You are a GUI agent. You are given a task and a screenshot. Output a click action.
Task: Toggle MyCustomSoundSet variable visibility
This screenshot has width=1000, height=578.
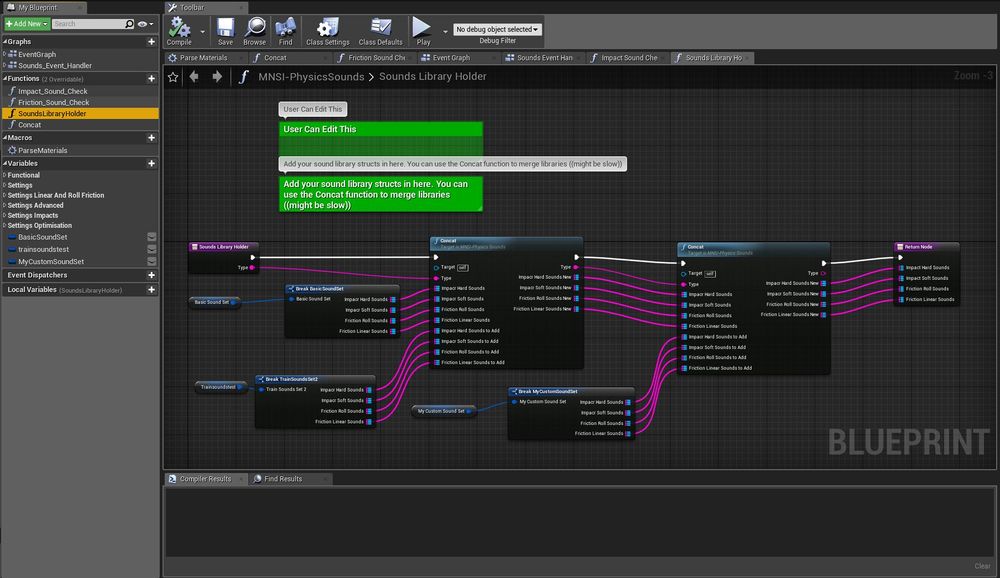tap(151, 261)
